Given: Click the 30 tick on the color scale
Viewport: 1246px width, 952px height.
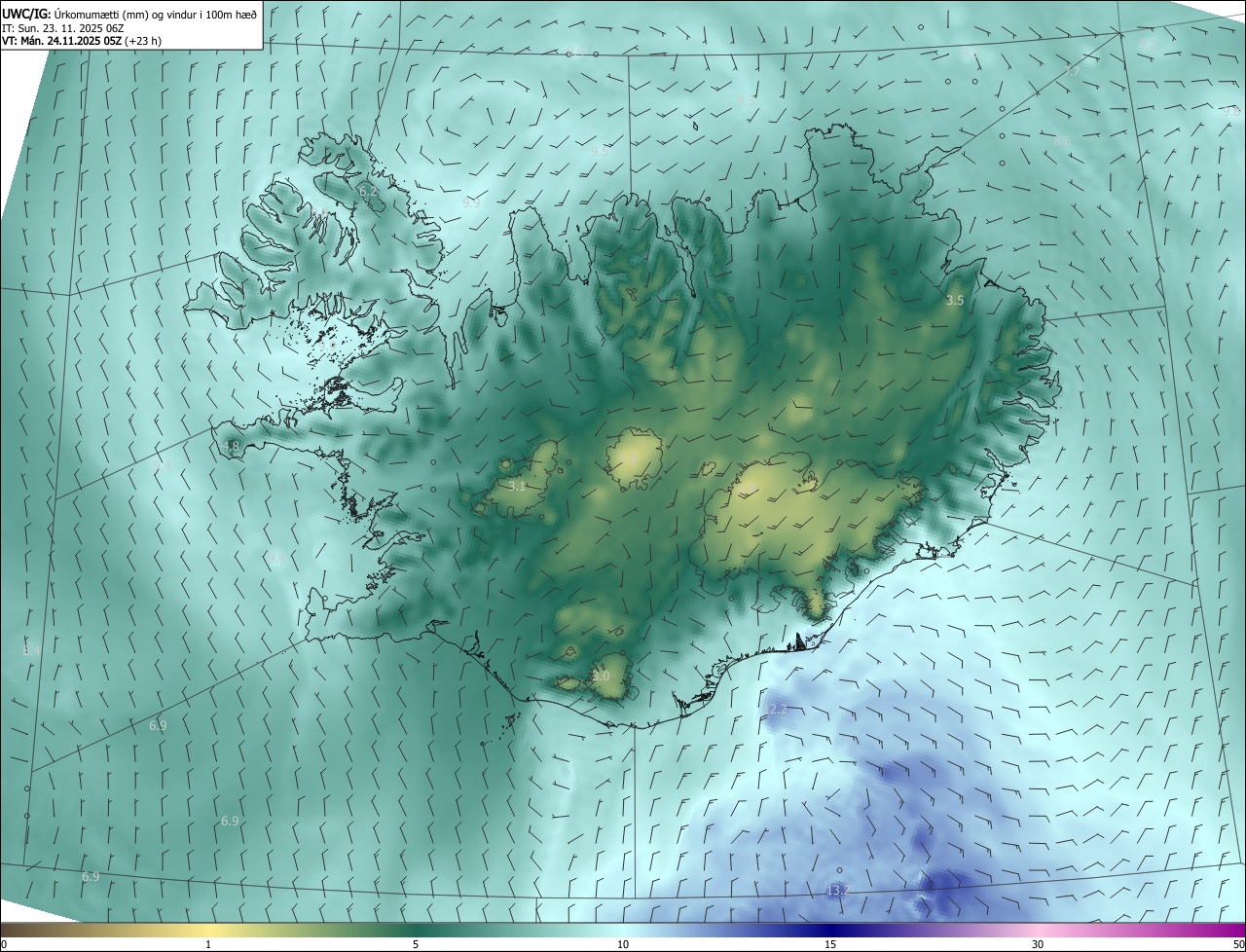Looking at the screenshot, I should (1038, 944).
